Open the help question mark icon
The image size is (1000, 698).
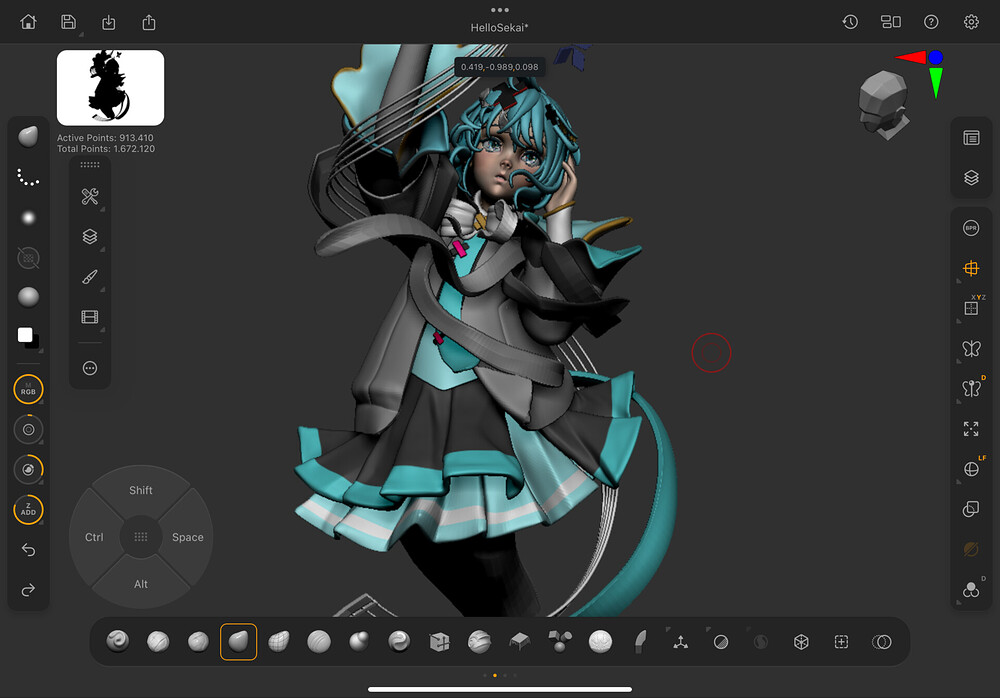[931, 22]
